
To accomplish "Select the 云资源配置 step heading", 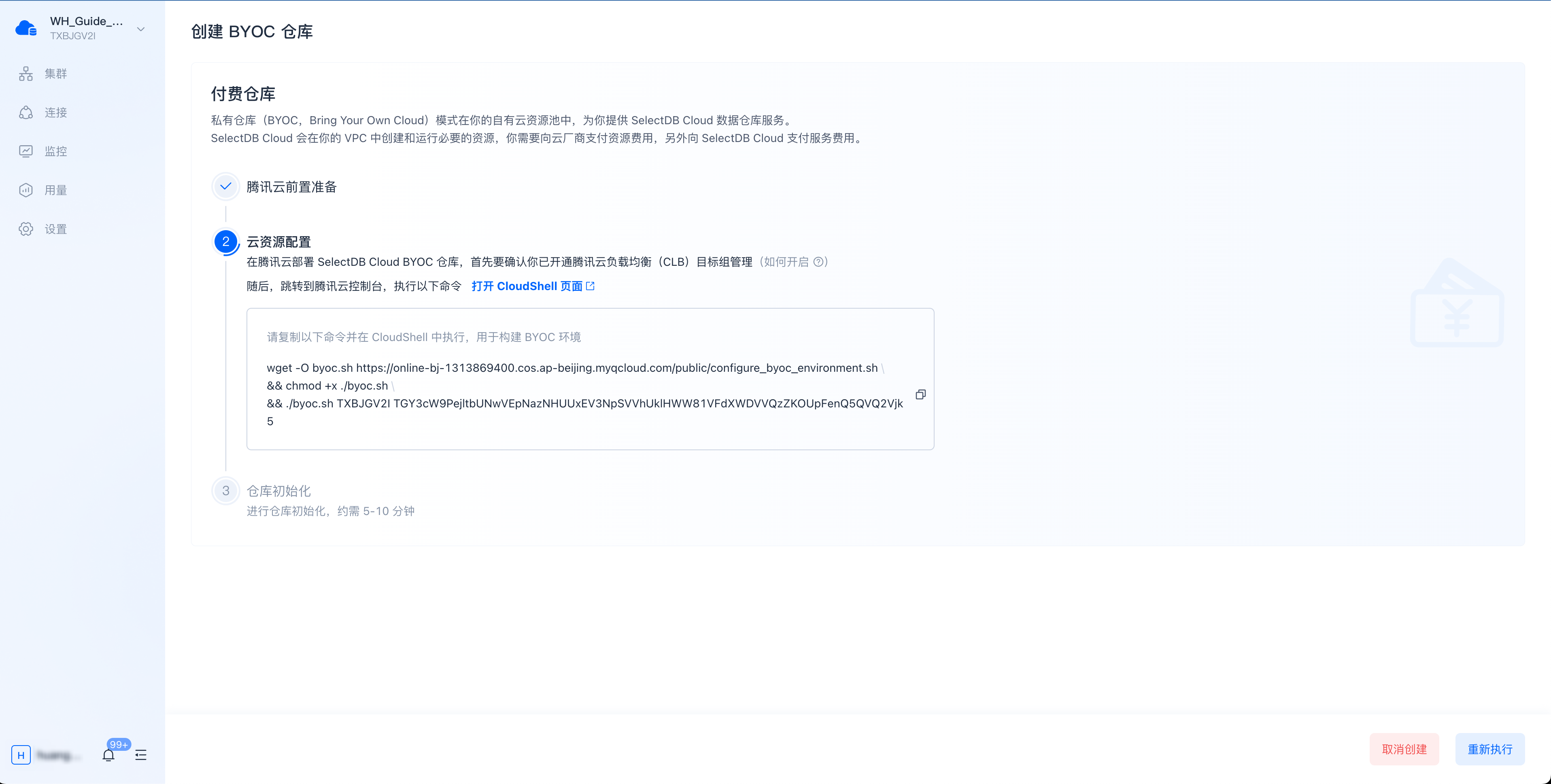I will click(279, 242).
